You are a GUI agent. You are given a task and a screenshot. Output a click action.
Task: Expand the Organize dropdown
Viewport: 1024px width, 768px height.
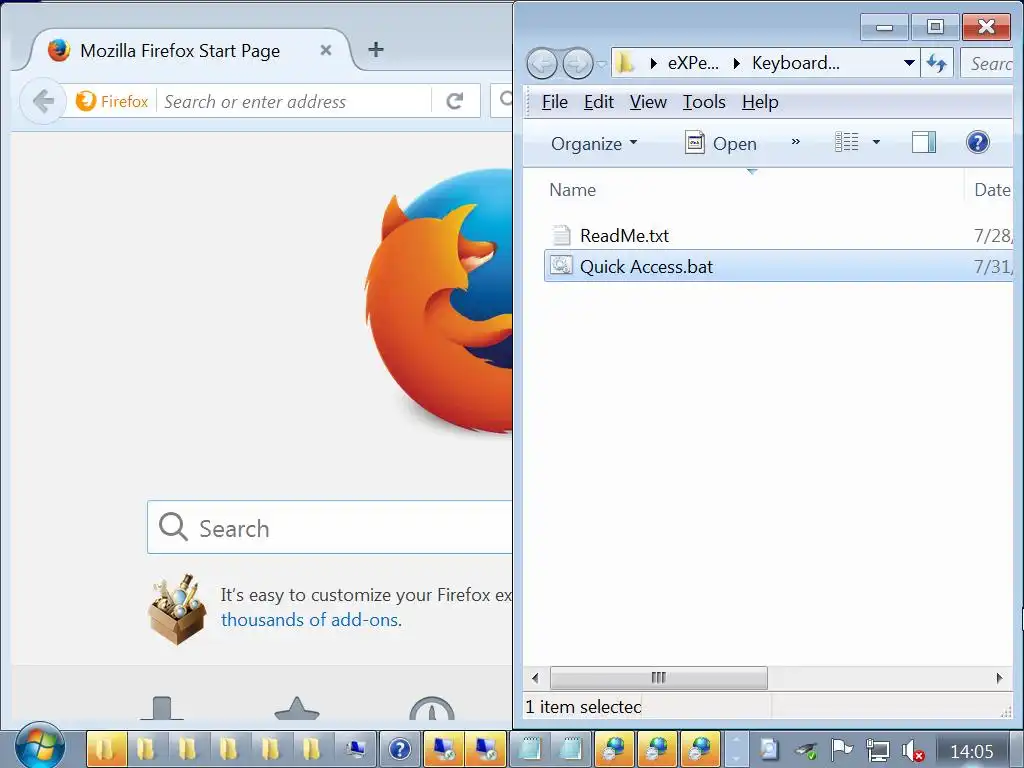coord(594,143)
